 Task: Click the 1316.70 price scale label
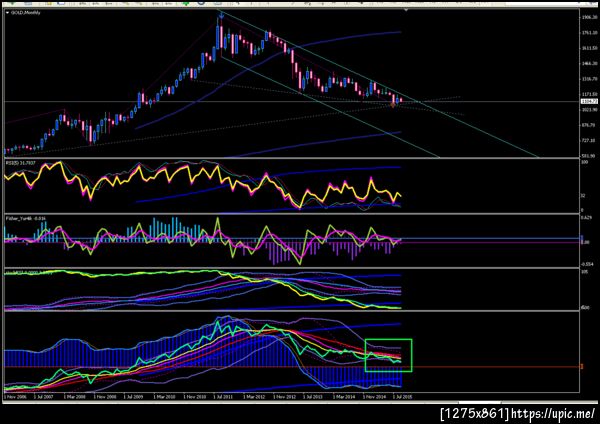click(590, 79)
